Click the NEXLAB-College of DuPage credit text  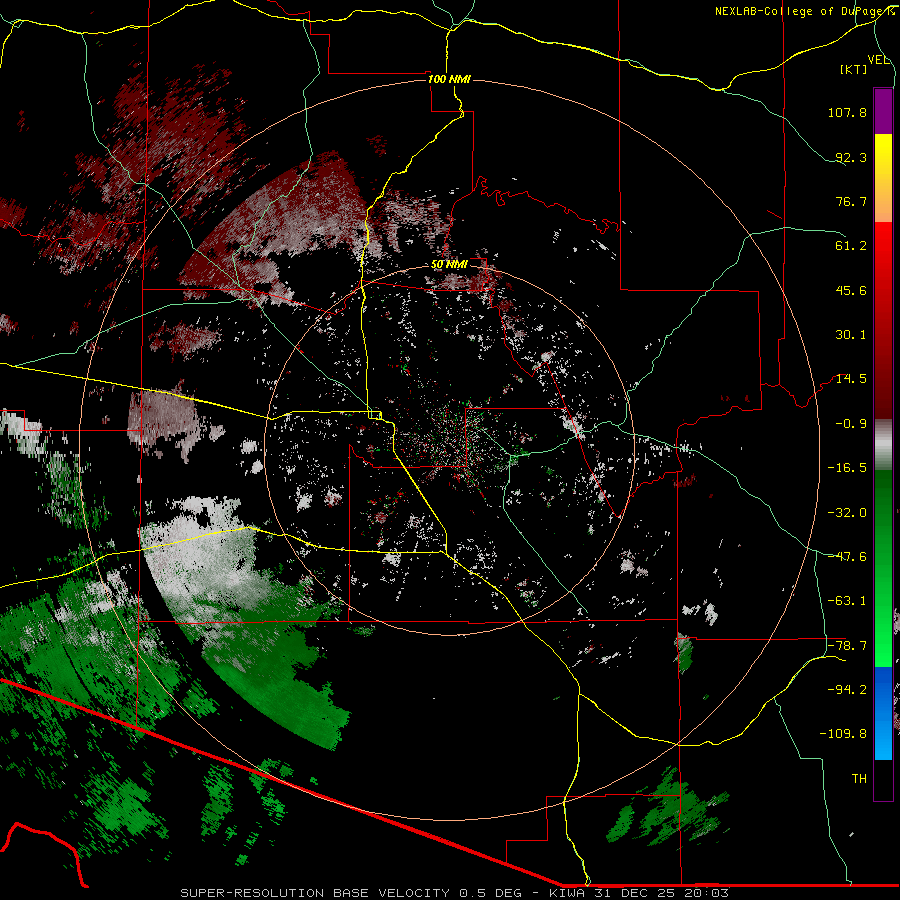click(x=804, y=11)
